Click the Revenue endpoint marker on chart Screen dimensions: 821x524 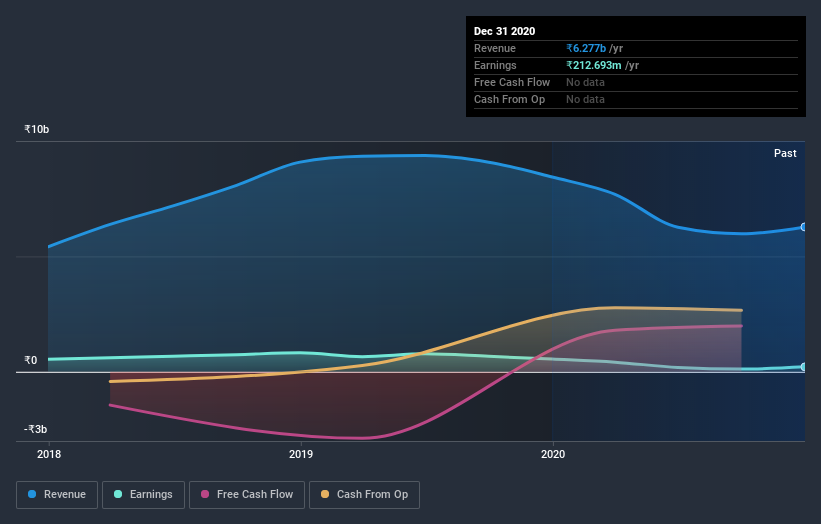point(804,227)
